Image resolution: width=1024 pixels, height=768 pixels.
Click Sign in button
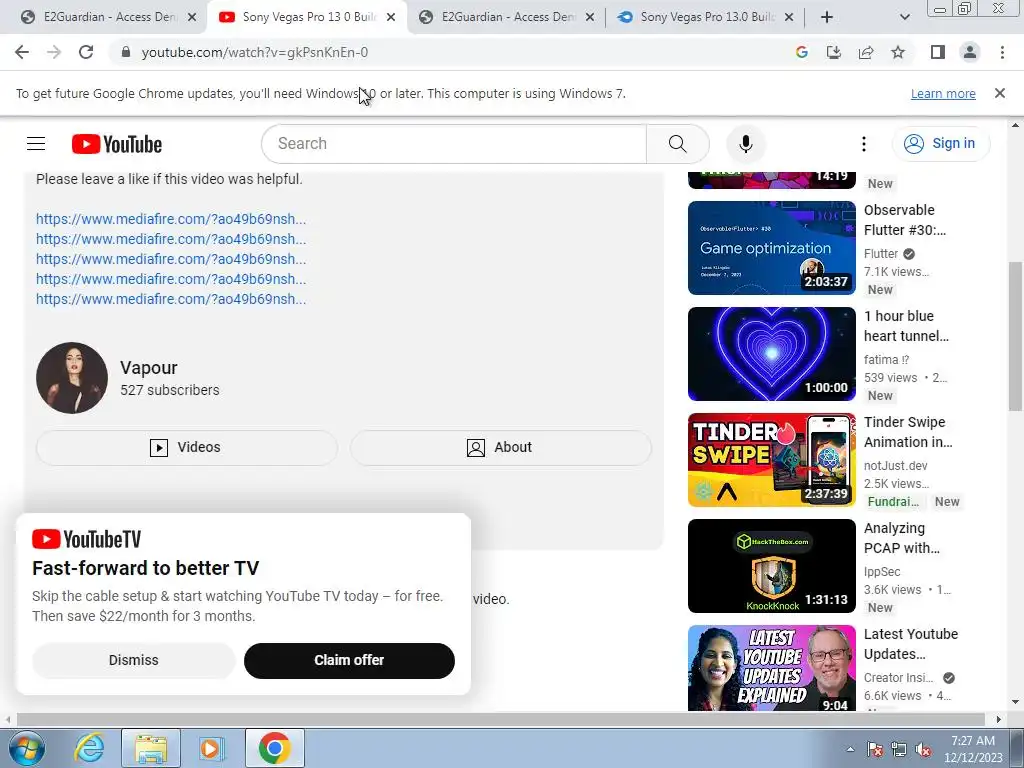pos(940,144)
